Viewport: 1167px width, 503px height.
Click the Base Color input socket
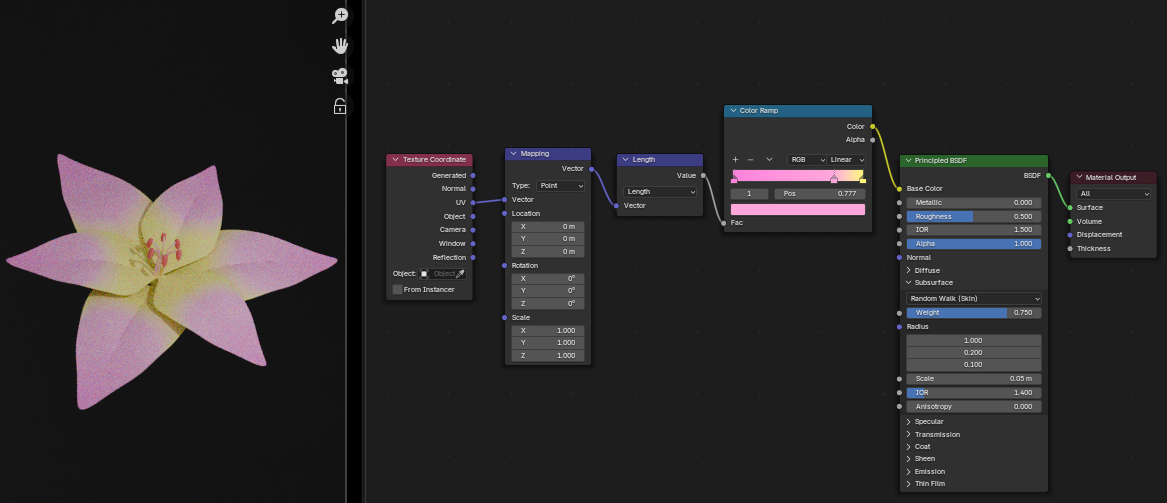coord(900,188)
